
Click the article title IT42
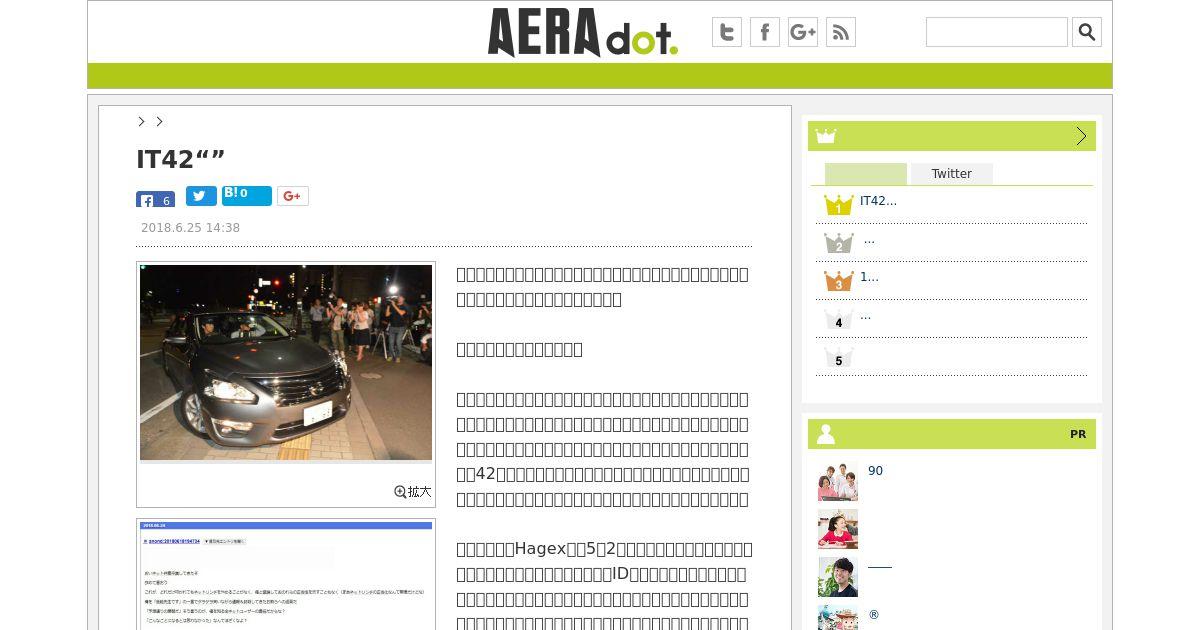(x=180, y=159)
